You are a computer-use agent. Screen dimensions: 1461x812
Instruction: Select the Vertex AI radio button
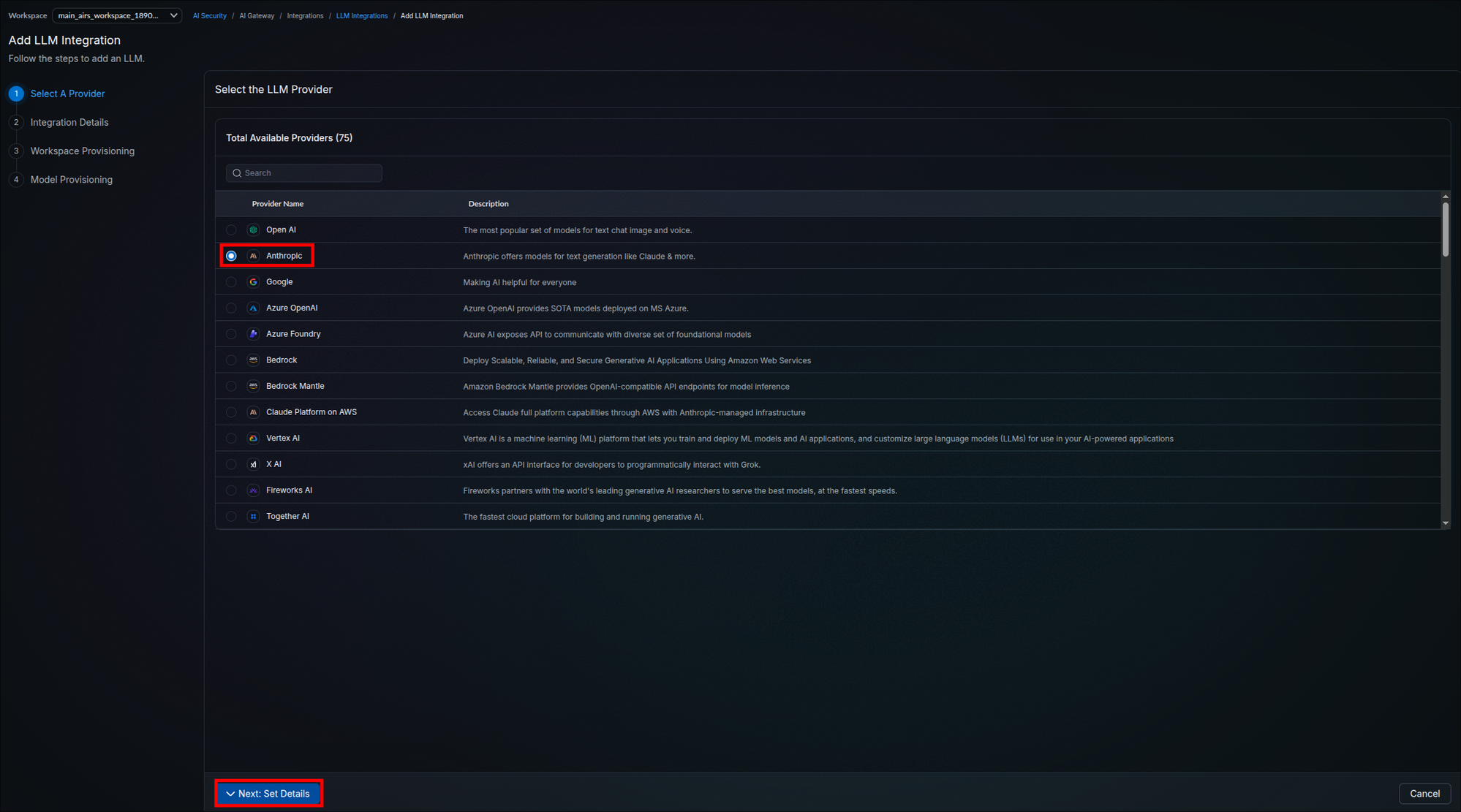[x=231, y=439]
